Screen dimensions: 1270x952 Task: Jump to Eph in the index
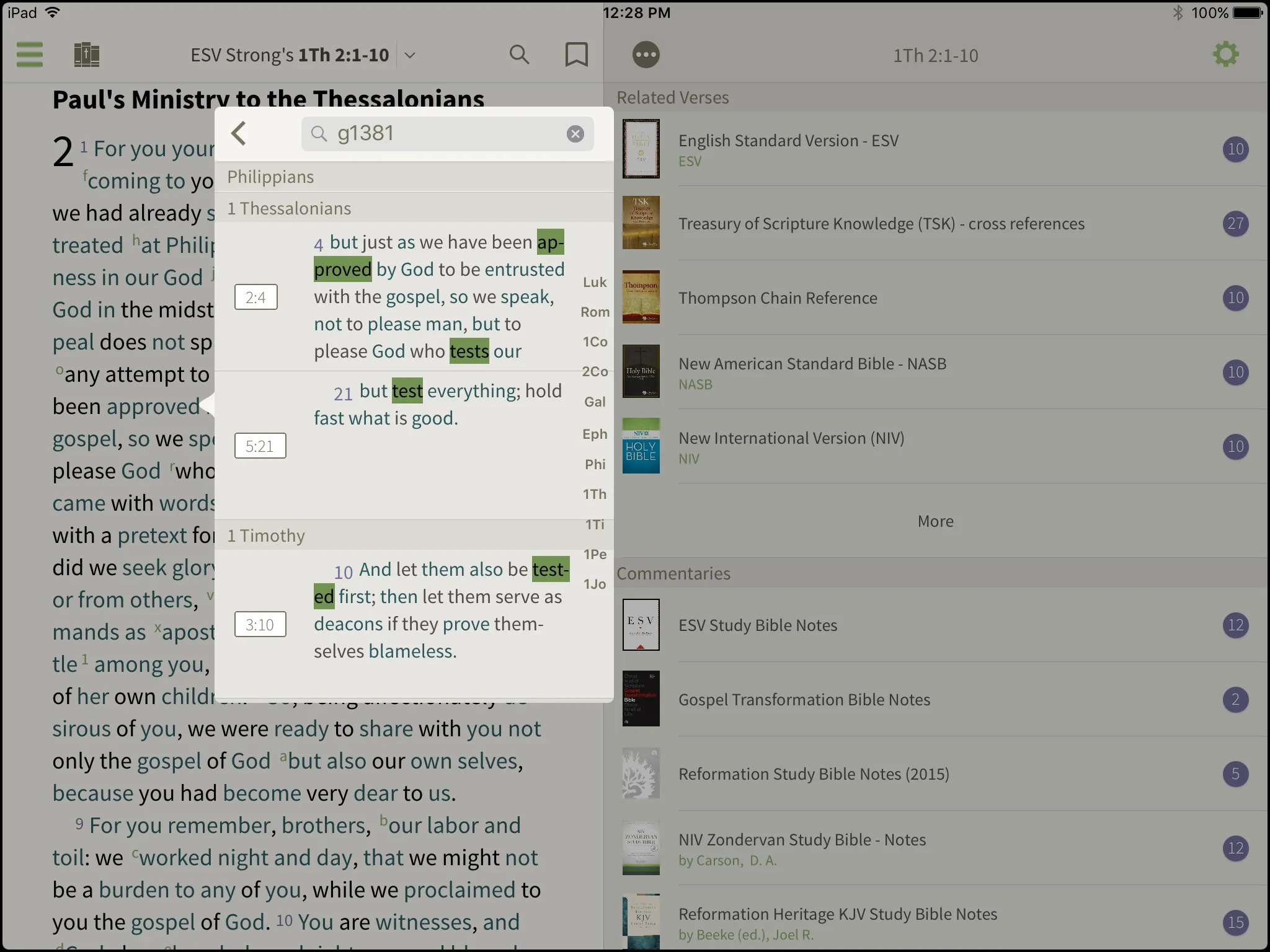tap(595, 434)
